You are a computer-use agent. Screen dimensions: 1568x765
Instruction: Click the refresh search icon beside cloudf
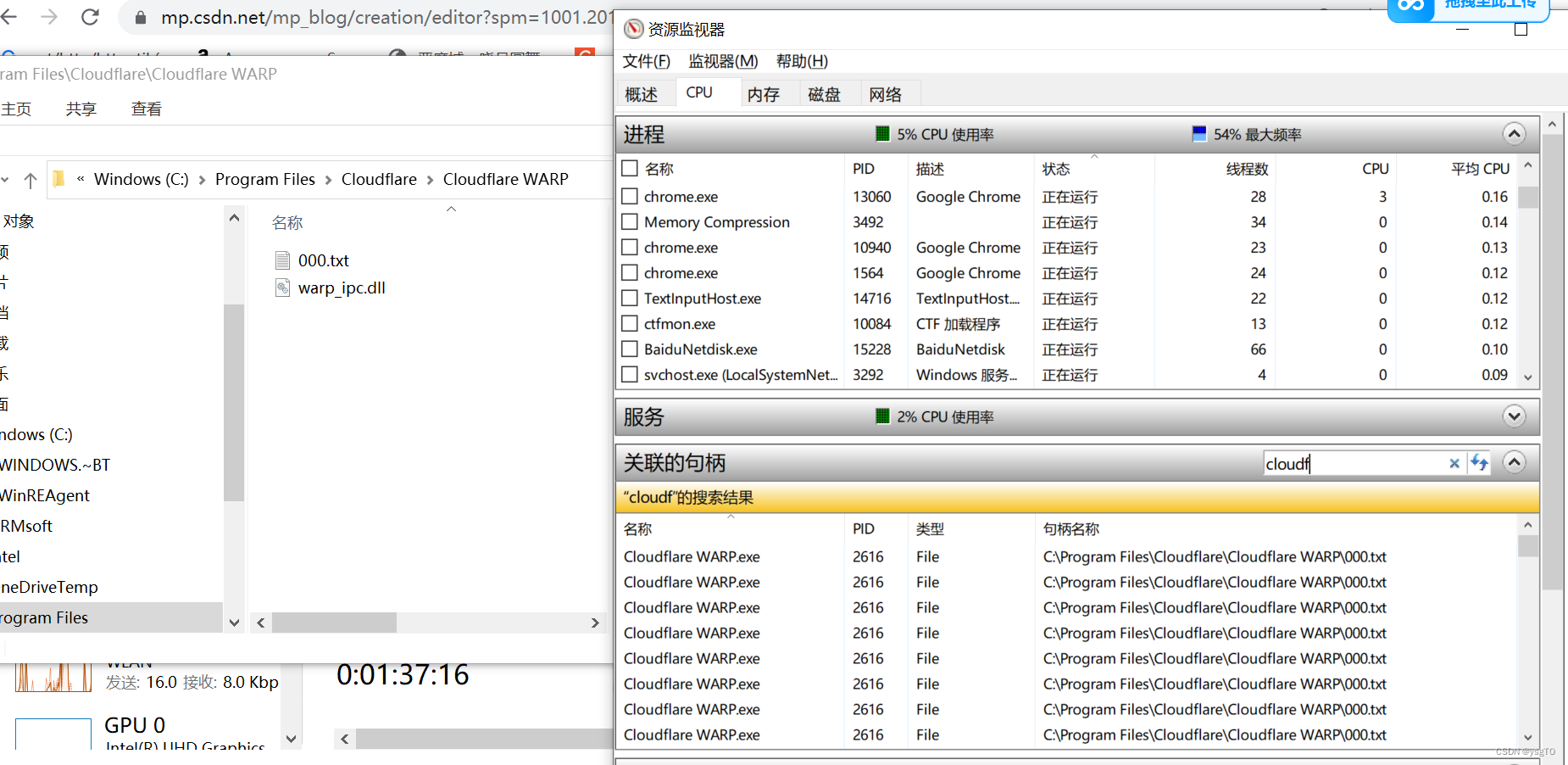coord(1479,462)
